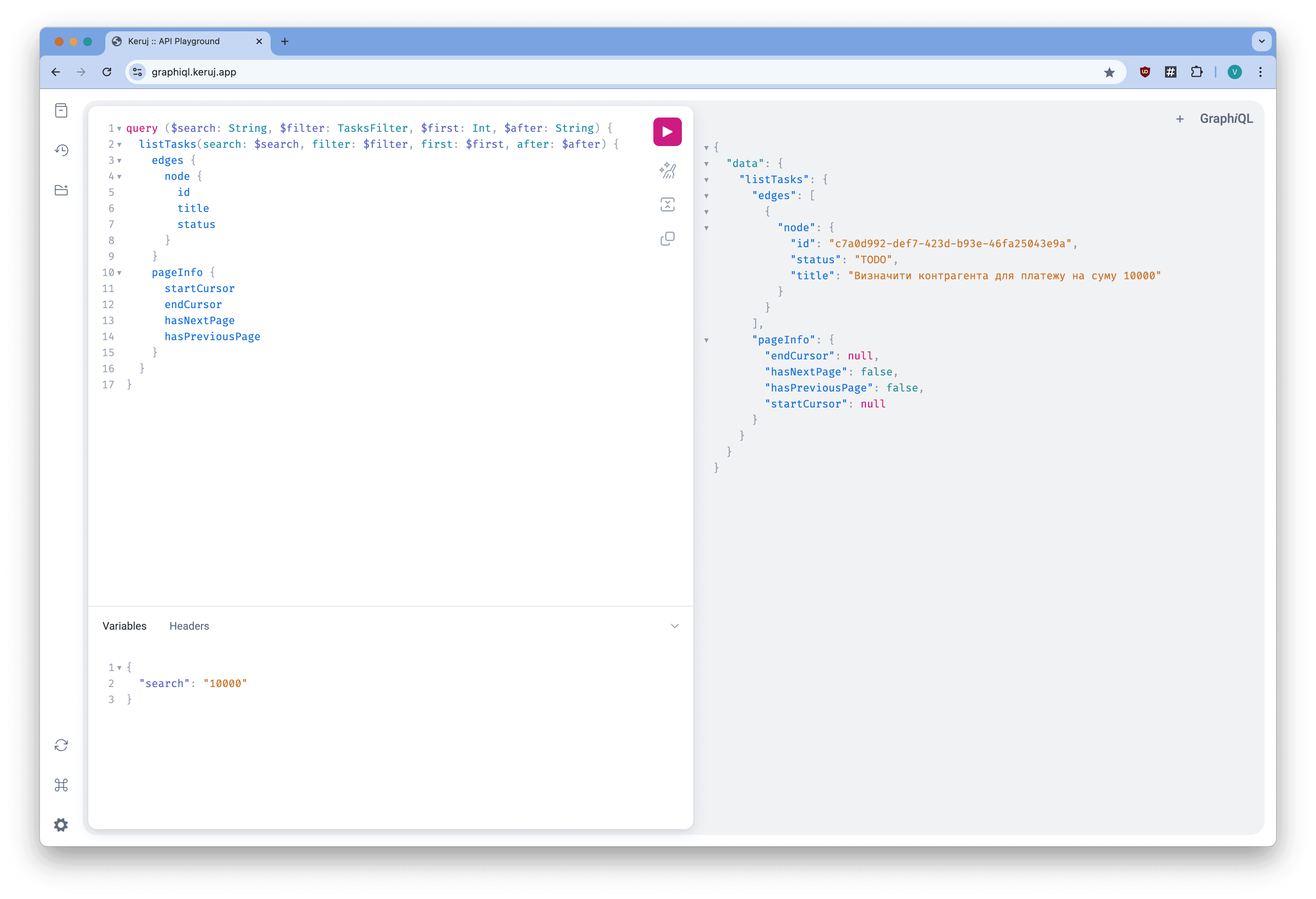Click the title field on line 6
Image resolution: width=1316 pixels, height=899 pixels.
pyautogui.click(x=193, y=208)
